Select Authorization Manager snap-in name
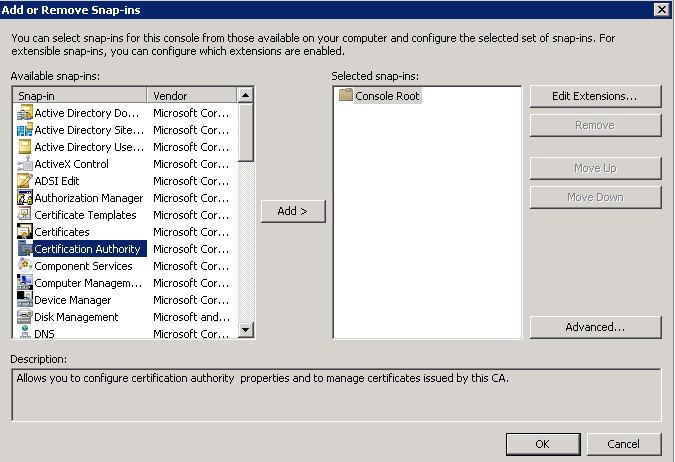Image resolution: width=675 pixels, height=462 pixels. (x=89, y=198)
